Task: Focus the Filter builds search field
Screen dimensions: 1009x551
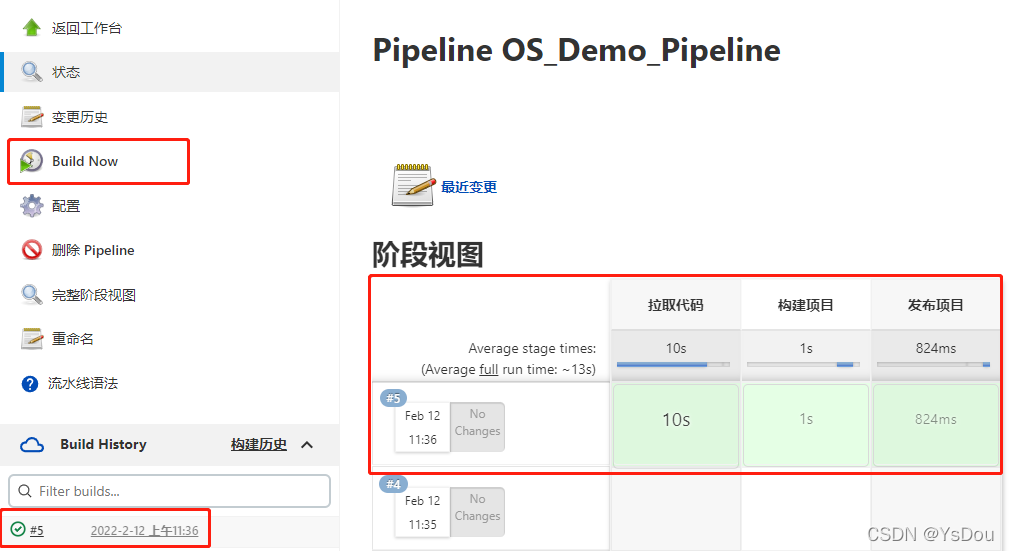Action: pyautogui.click(x=169, y=491)
